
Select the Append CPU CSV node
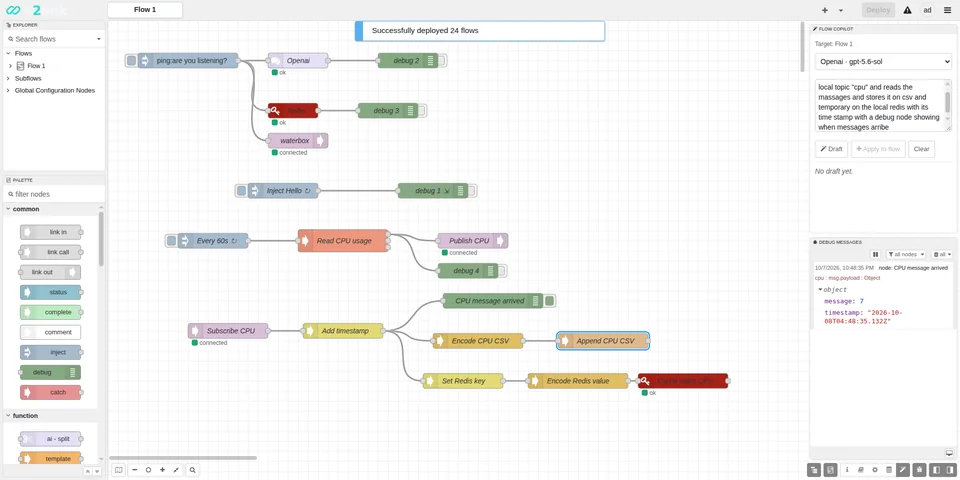[x=603, y=341]
